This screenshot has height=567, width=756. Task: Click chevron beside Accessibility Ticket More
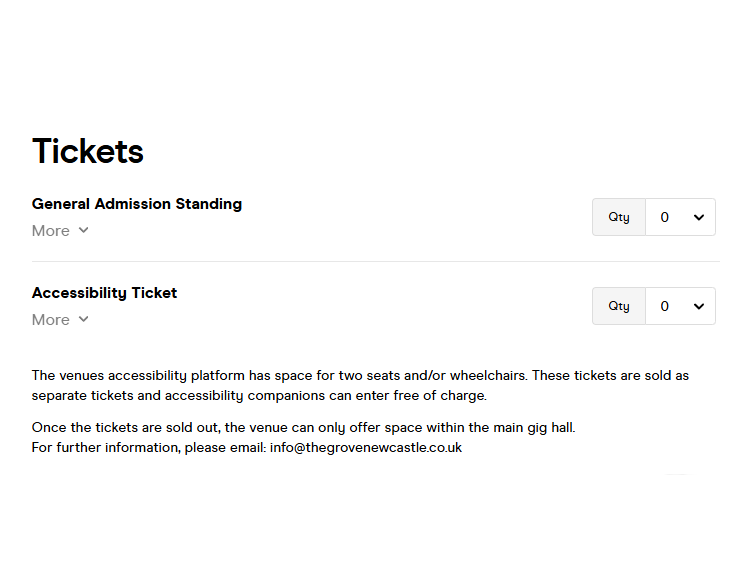pos(84,320)
